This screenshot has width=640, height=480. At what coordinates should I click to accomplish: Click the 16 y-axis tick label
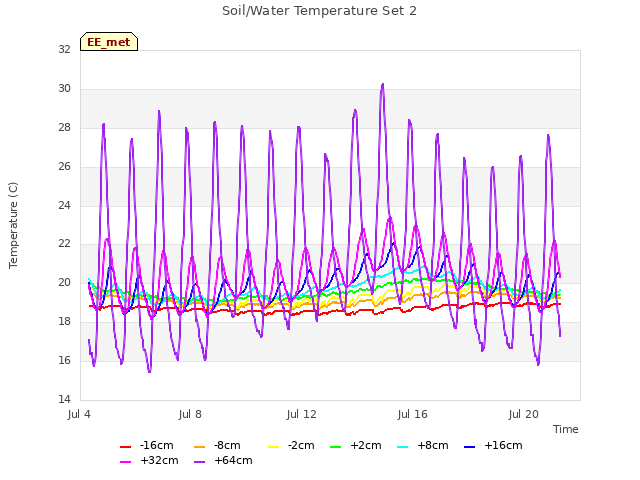(64, 360)
